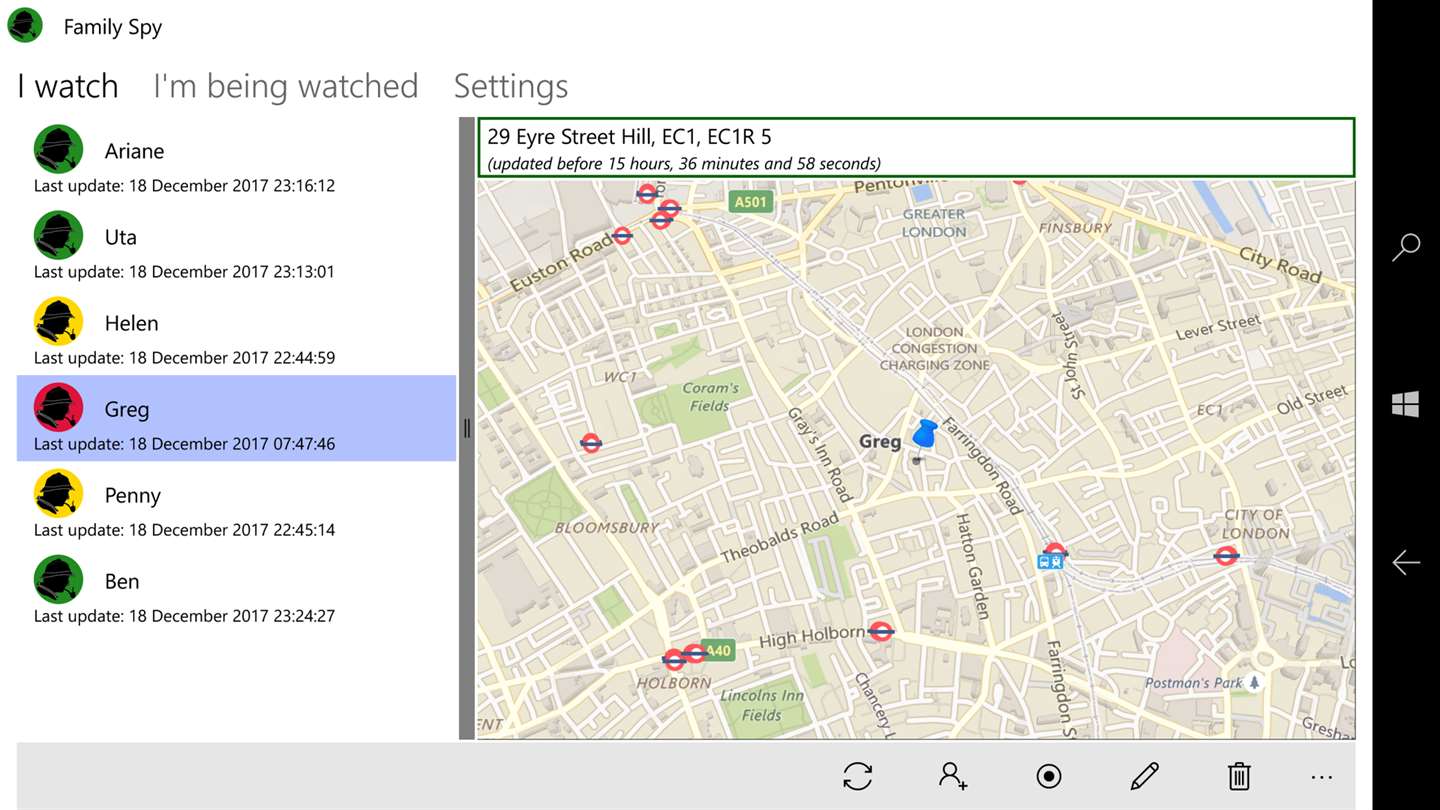1440x810 pixels.
Task: Click Coram's Fields label on map
Action: [710, 397]
